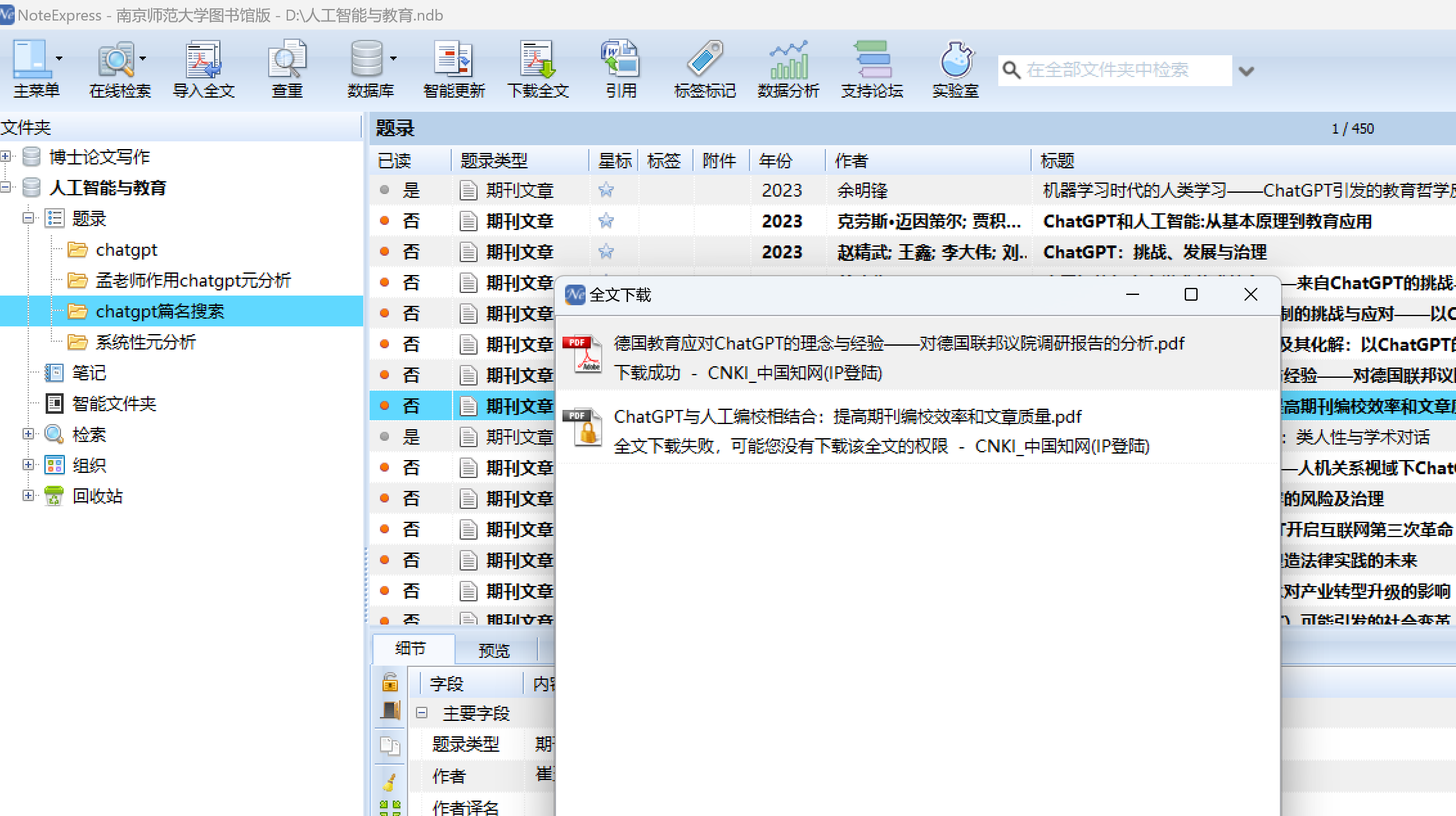Open dropdown arrow next to 在线检索
Viewport: 1456px width, 816px height.
click(x=143, y=58)
